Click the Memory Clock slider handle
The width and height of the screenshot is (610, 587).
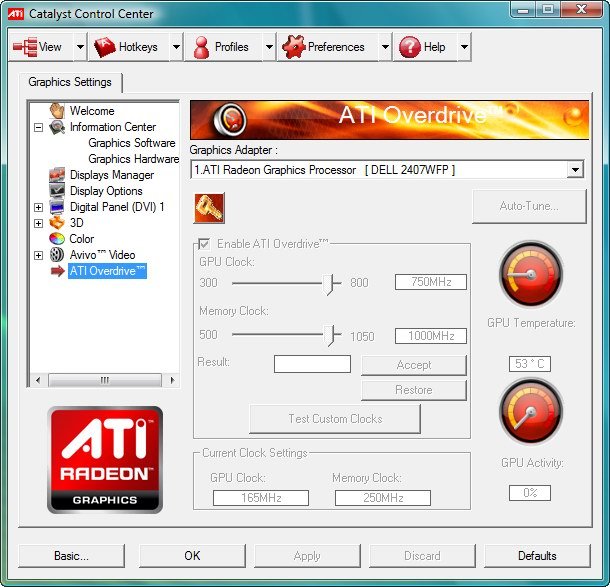[x=329, y=335]
